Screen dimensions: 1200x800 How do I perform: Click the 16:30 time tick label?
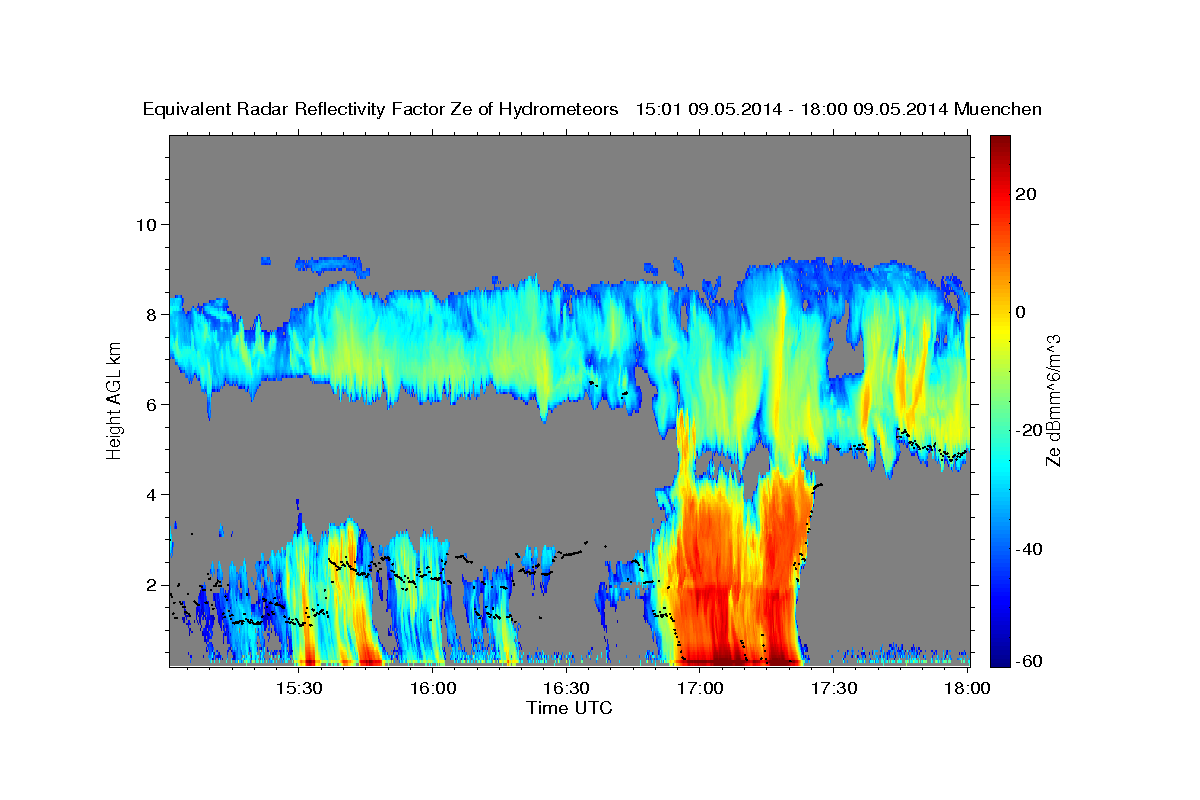[x=566, y=688]
